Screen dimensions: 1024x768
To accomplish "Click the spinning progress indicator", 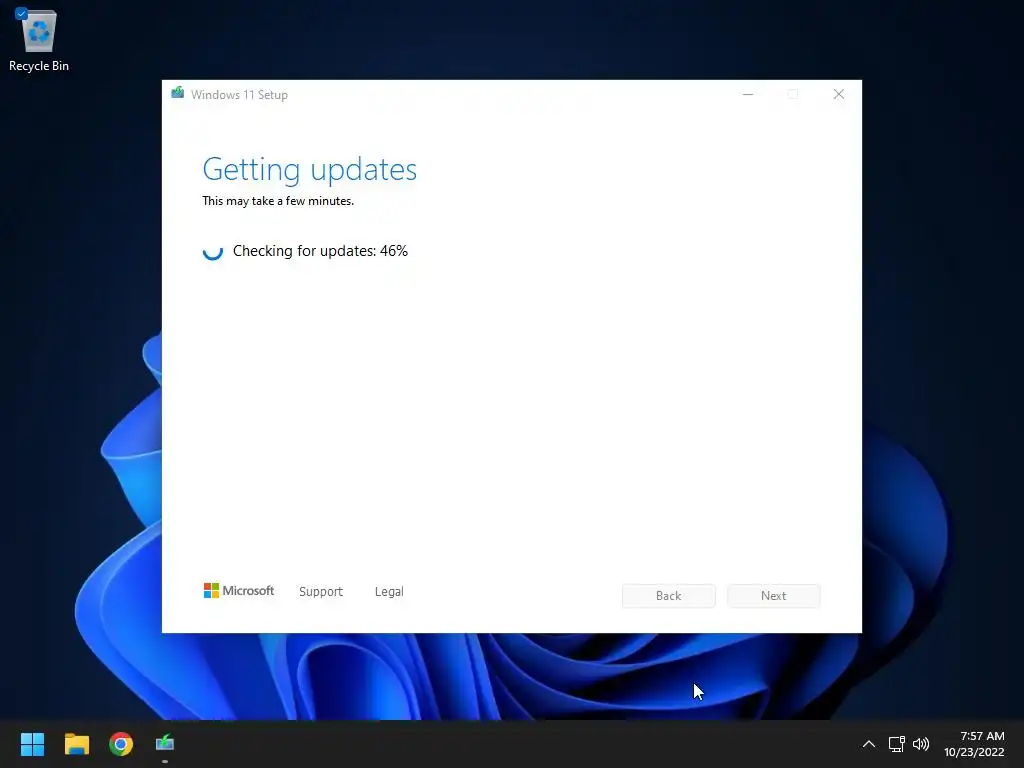I will (x=213, y=251).
